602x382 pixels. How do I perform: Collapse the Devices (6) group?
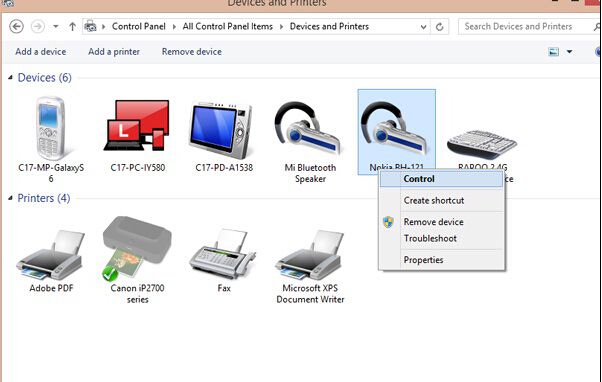pos(10,78)
